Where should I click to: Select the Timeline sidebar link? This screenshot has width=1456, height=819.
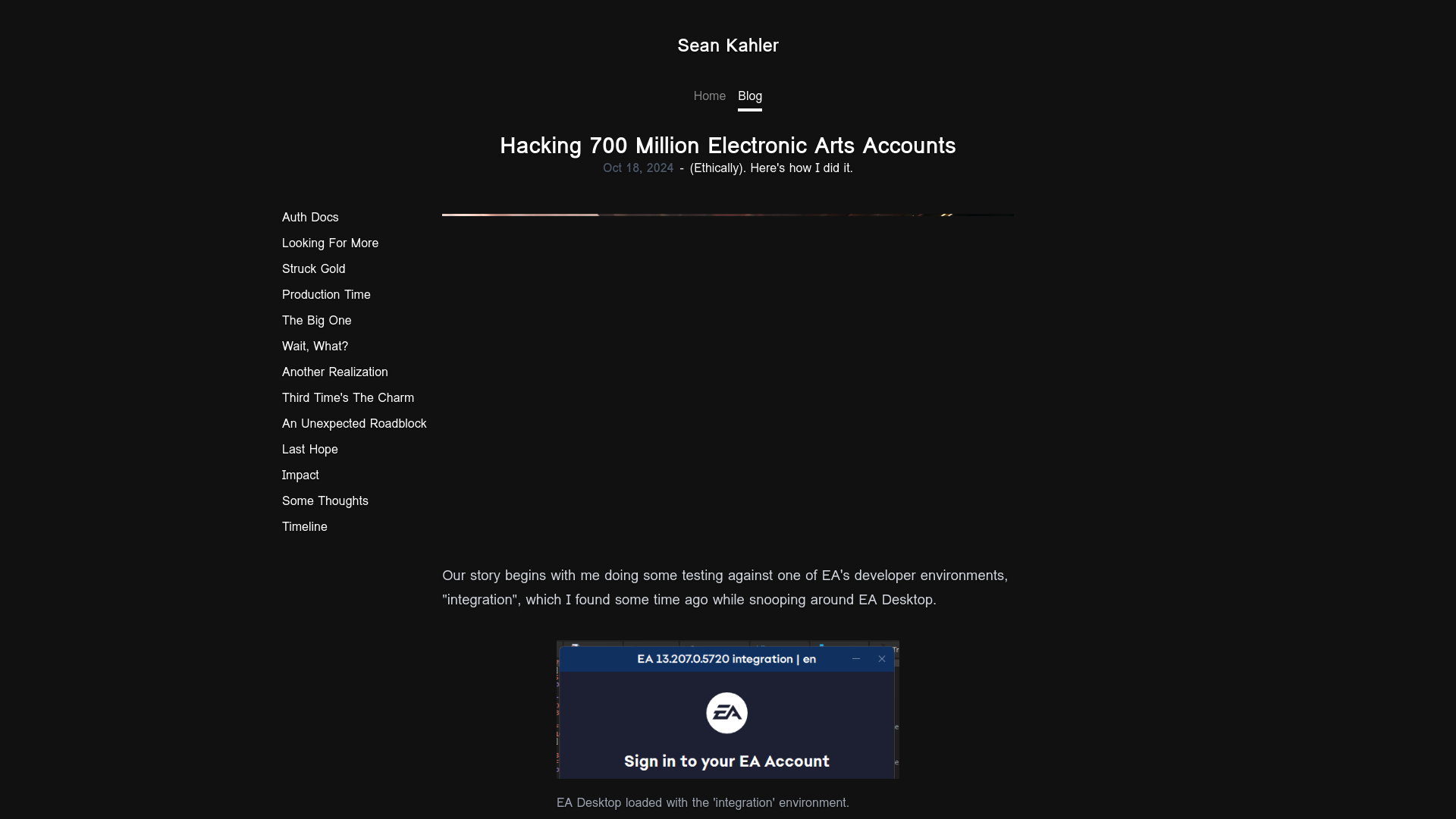pyautogui.click(x=305, y=527)
